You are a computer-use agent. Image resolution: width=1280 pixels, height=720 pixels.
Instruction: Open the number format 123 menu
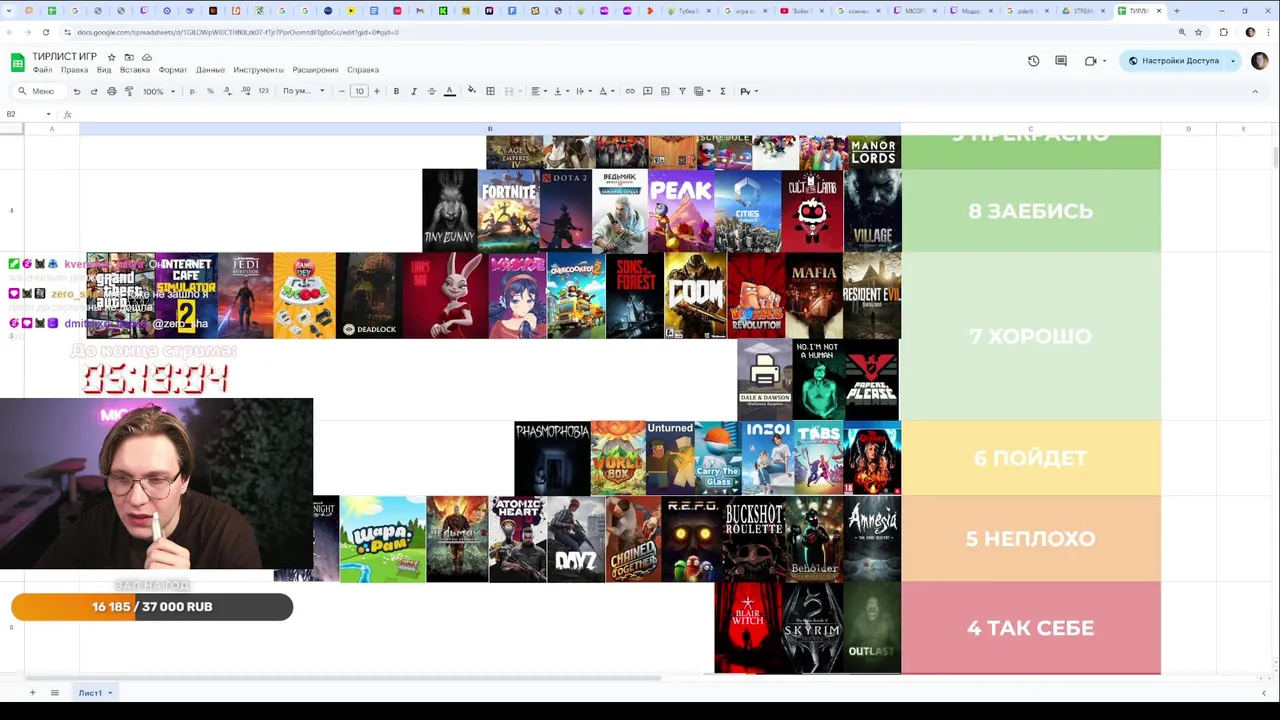tap(263, 91)
